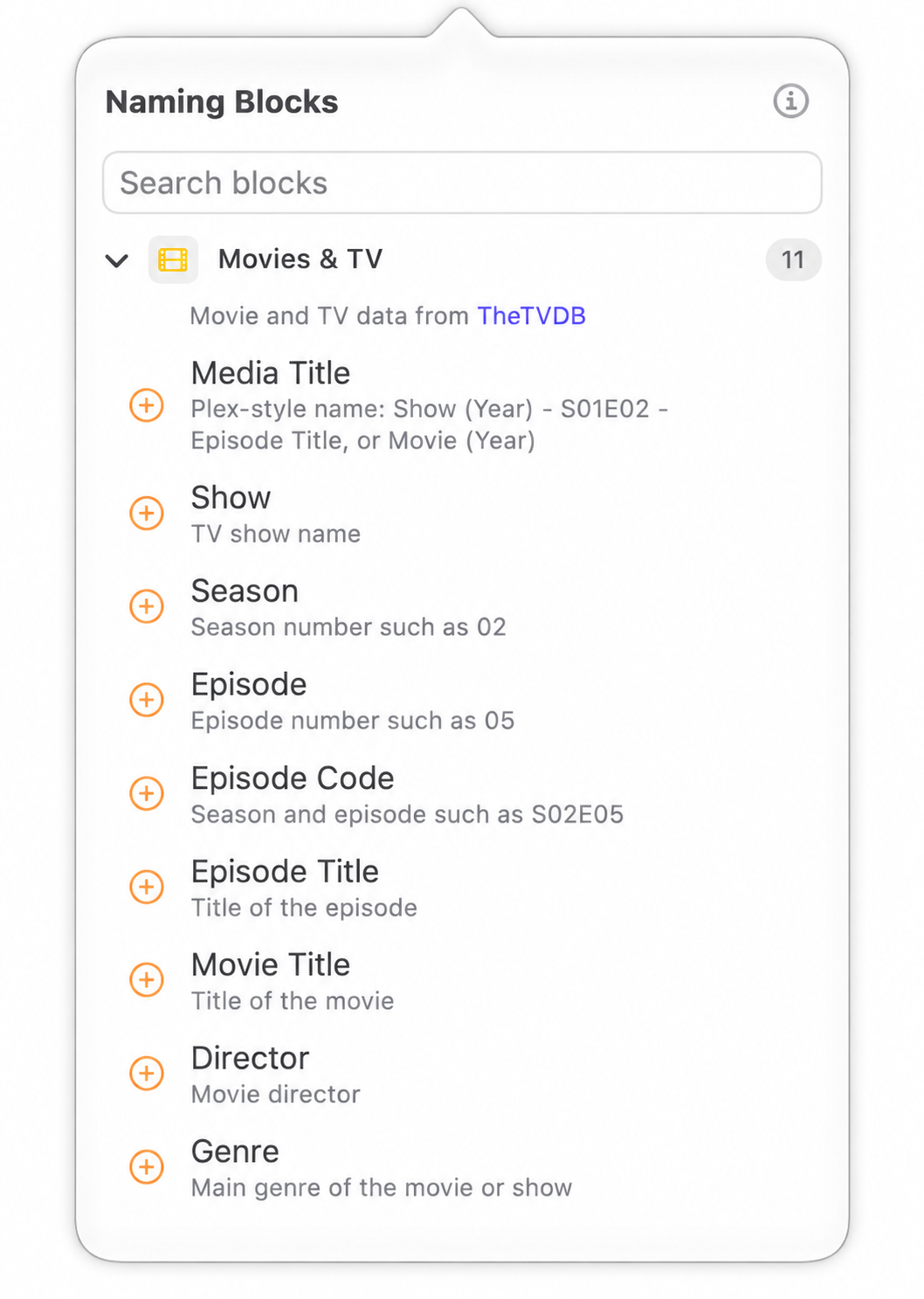The image size is (924, 1299).
Task: Add the Genre block
Action: click(x=147, y=1167)
